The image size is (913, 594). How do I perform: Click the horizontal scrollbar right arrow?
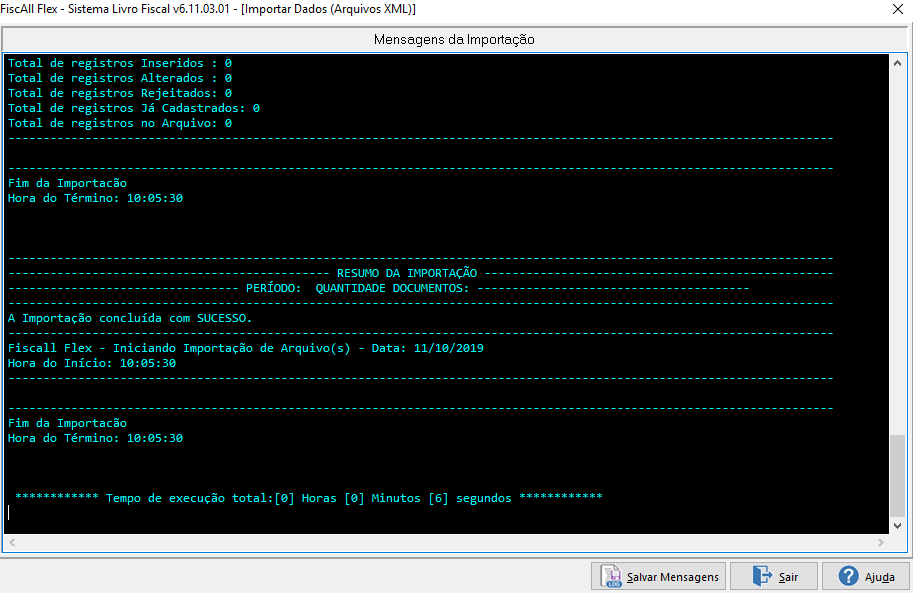pos(881,542)
